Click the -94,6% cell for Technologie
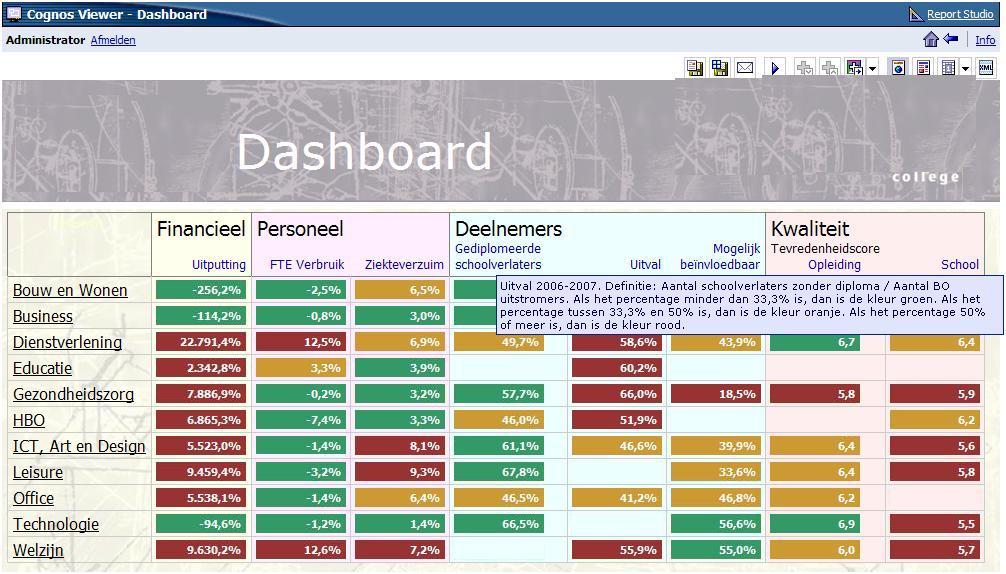This screenshot has width=1006, height=574. pos(201,524)
